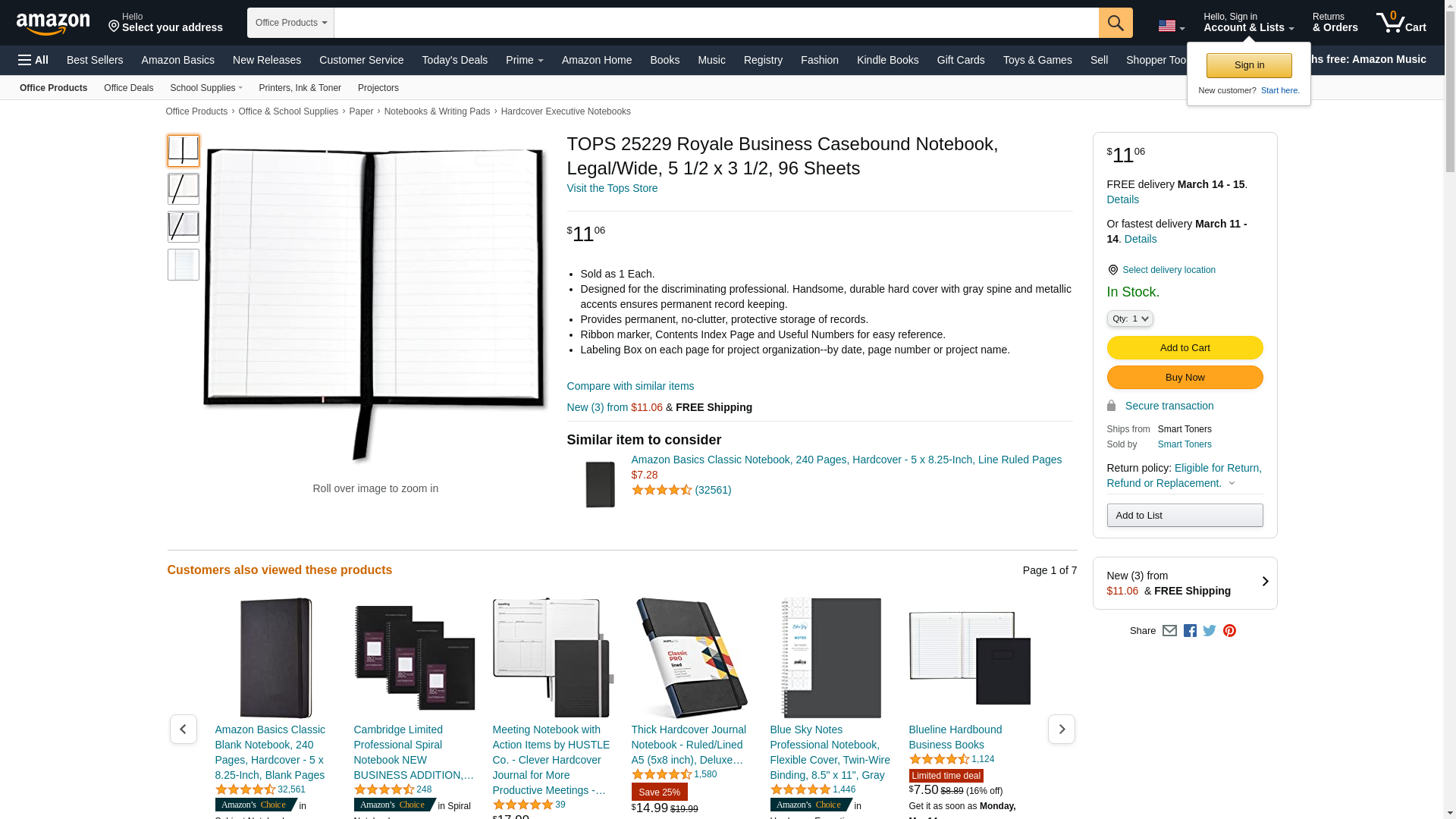The width and height of the screenshot is (1456, 819).
Task: Show next carousel page arrow
Action: point(1061,729)
